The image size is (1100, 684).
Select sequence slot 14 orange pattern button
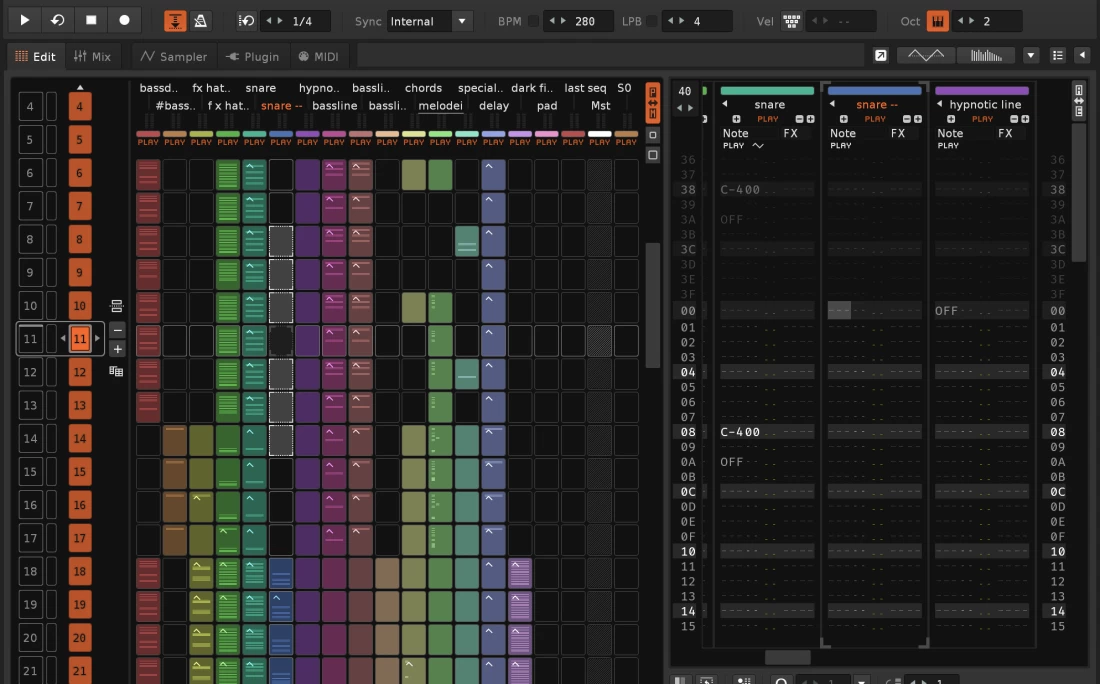(x=80, y=438)
